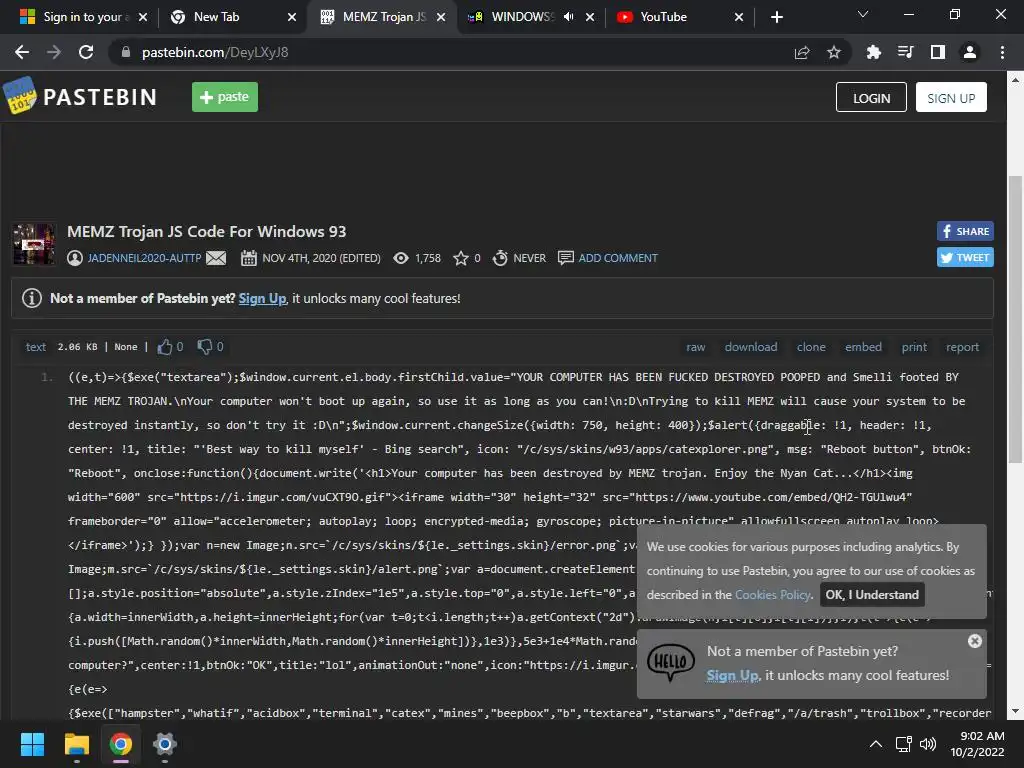Click the LOGIN button
The width and height of the screenshot is (1024, 768).
pos(871,97)
